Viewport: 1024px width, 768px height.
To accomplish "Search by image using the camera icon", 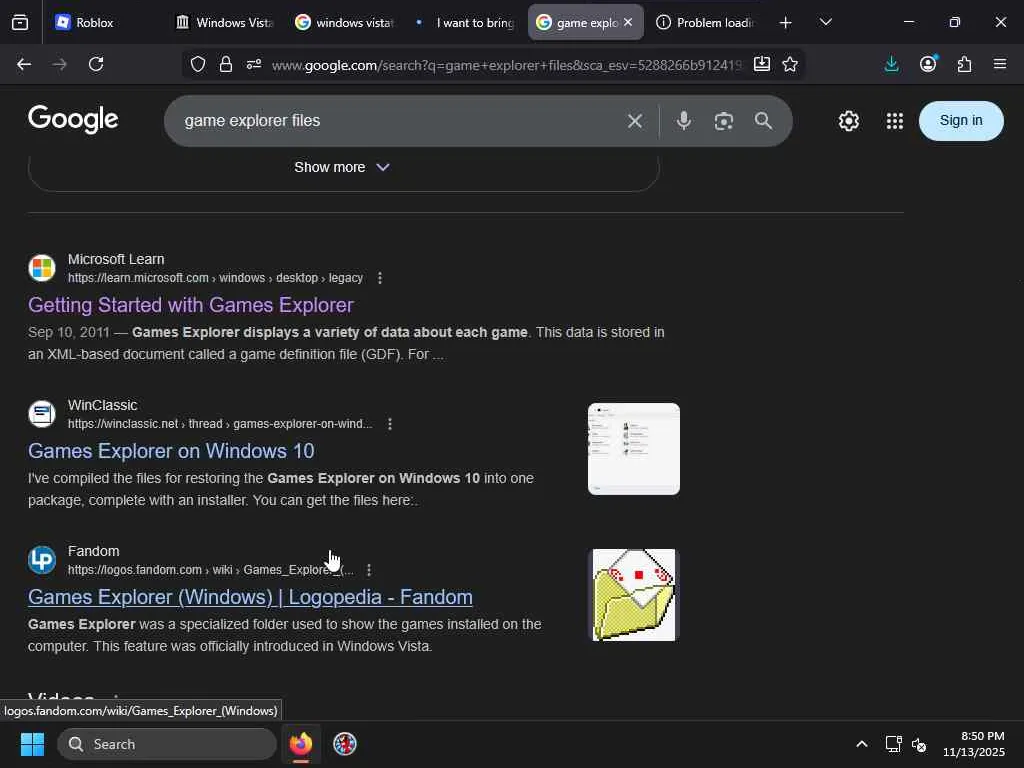I will pos(724,121).
